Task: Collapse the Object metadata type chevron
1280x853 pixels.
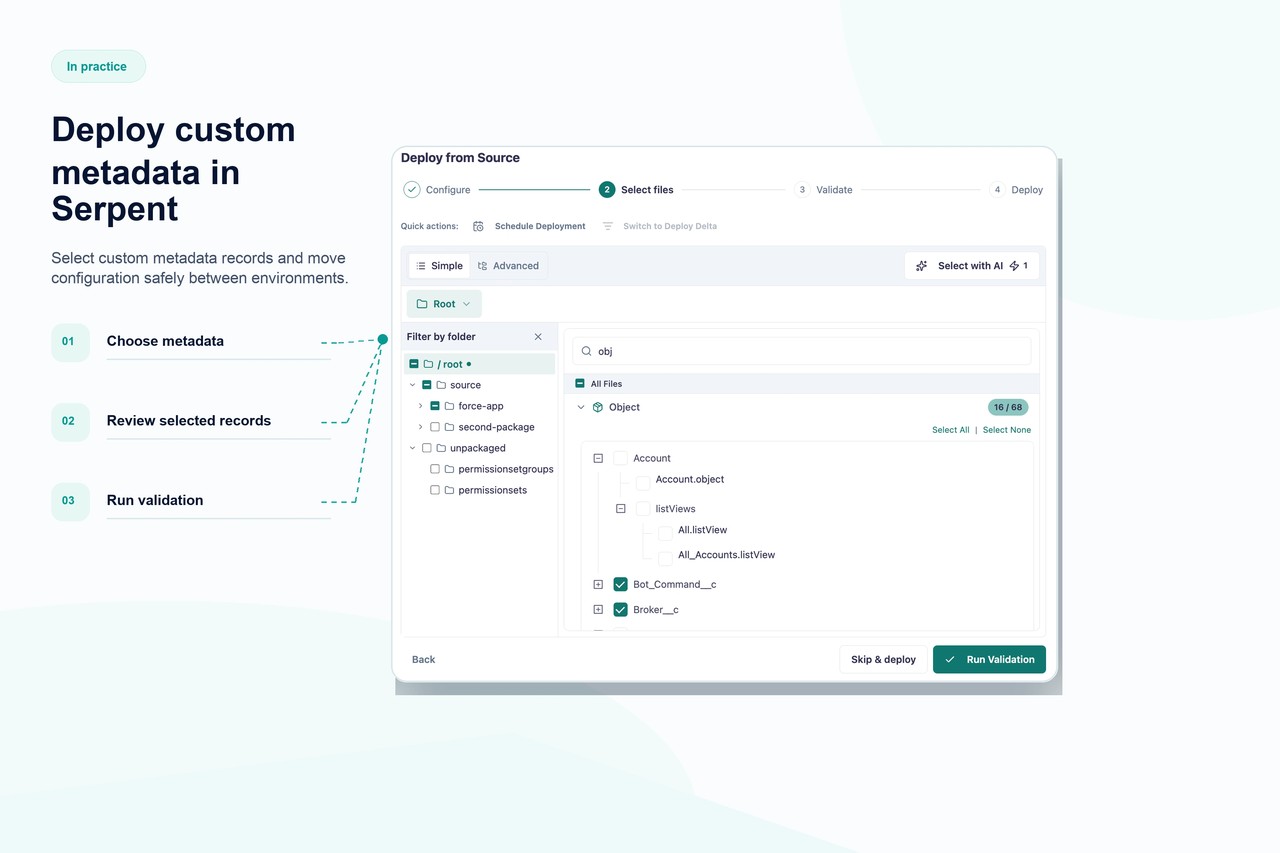Action: [x=581, y=407]
